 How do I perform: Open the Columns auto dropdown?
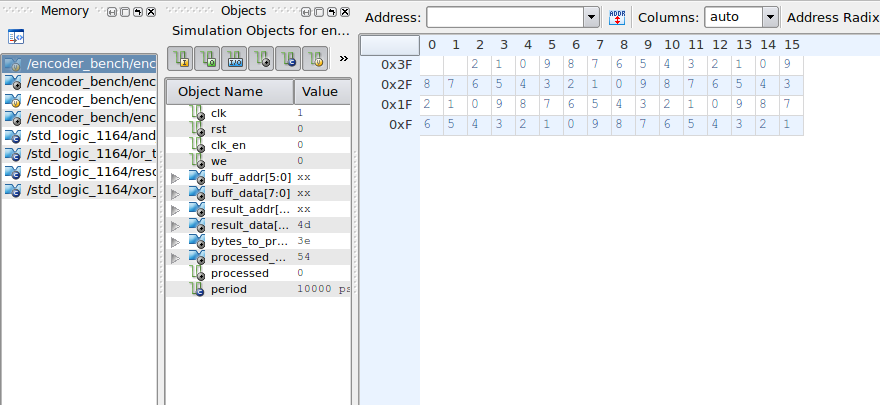(771, 17)
